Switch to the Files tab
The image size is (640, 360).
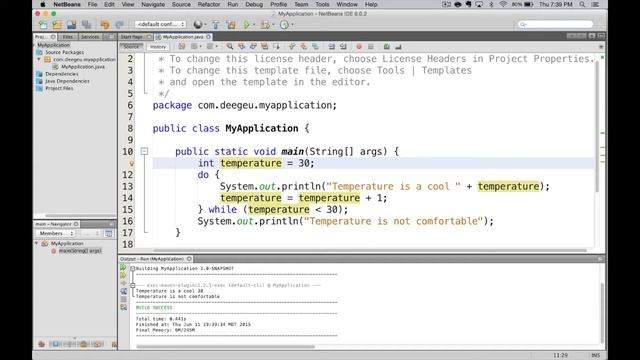pyautogui.click(x=68, y=37)
